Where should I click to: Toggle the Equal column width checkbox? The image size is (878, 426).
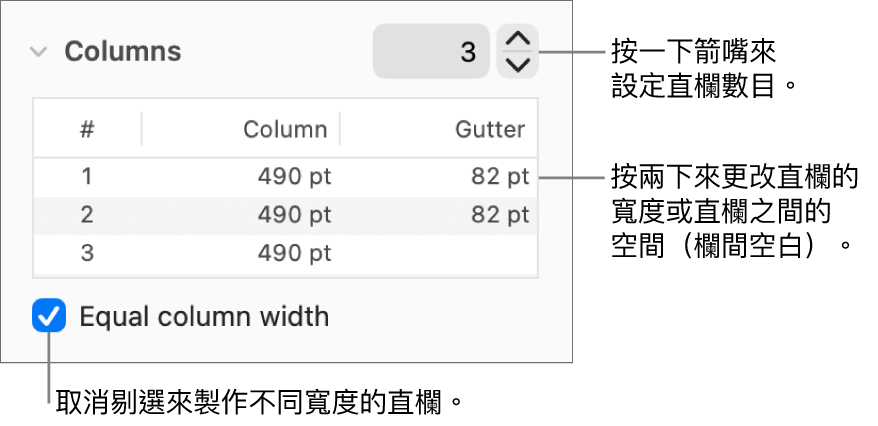pyautogui.click(x=49, y=317)
